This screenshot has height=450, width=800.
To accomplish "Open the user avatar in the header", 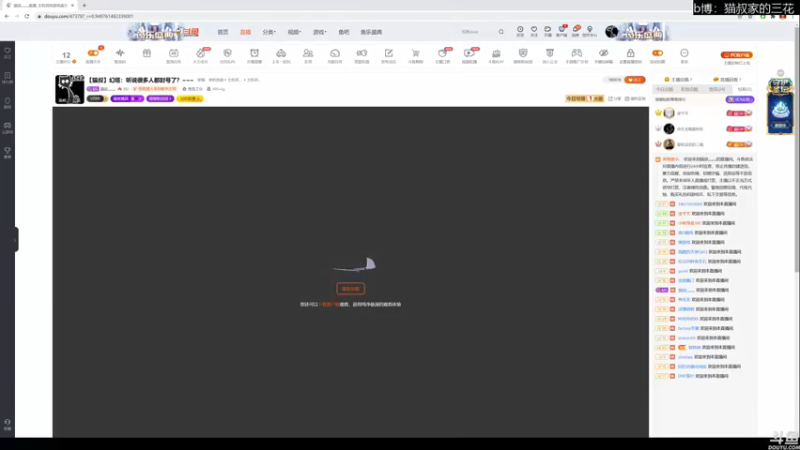I will point(611,32).
